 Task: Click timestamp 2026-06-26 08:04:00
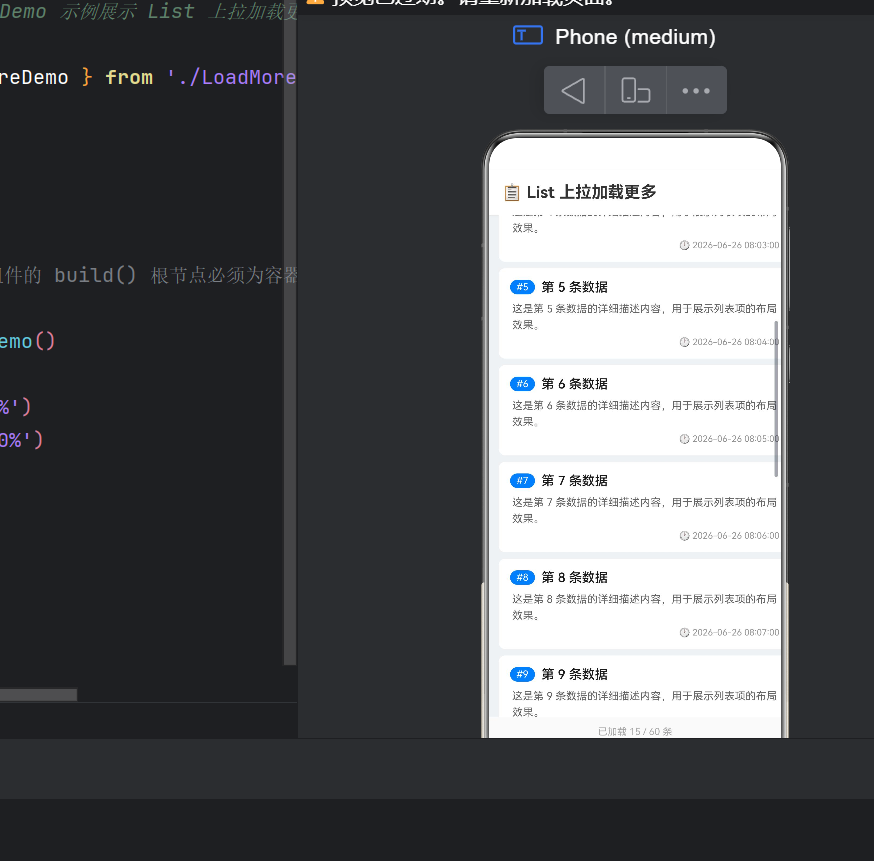735,342
